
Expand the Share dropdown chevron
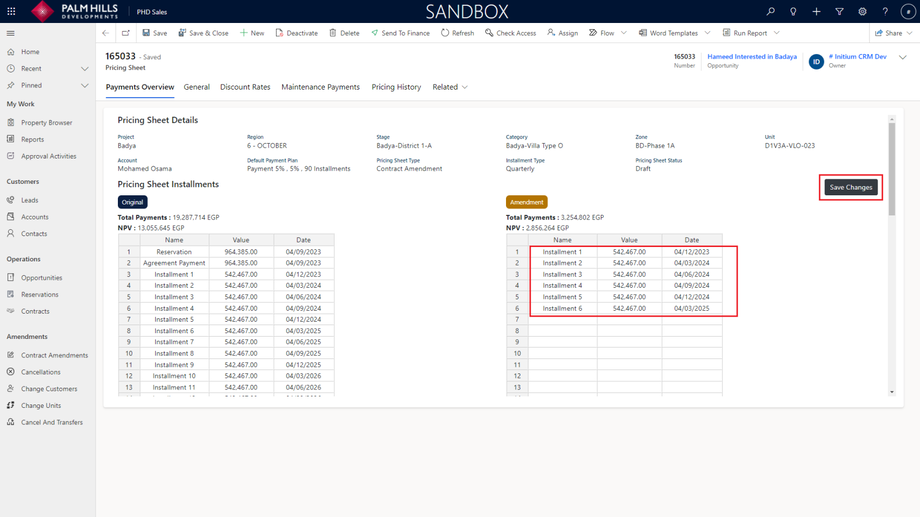[x=909, y=33]
